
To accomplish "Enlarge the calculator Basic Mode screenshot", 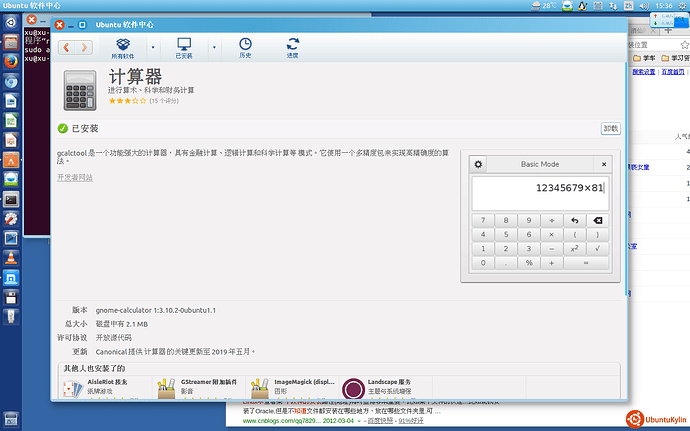I will (x=540, y=216).
